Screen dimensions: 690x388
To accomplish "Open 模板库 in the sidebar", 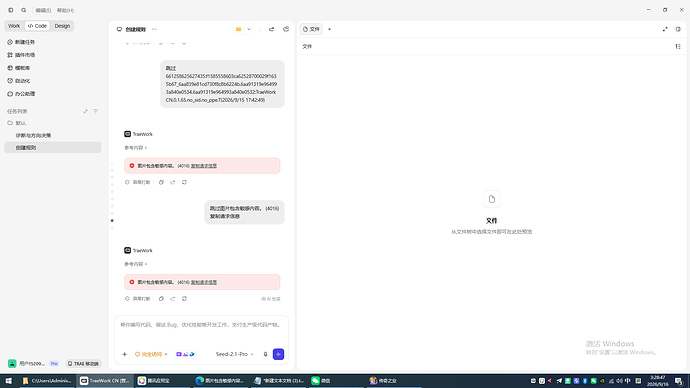I will point(19,68).
